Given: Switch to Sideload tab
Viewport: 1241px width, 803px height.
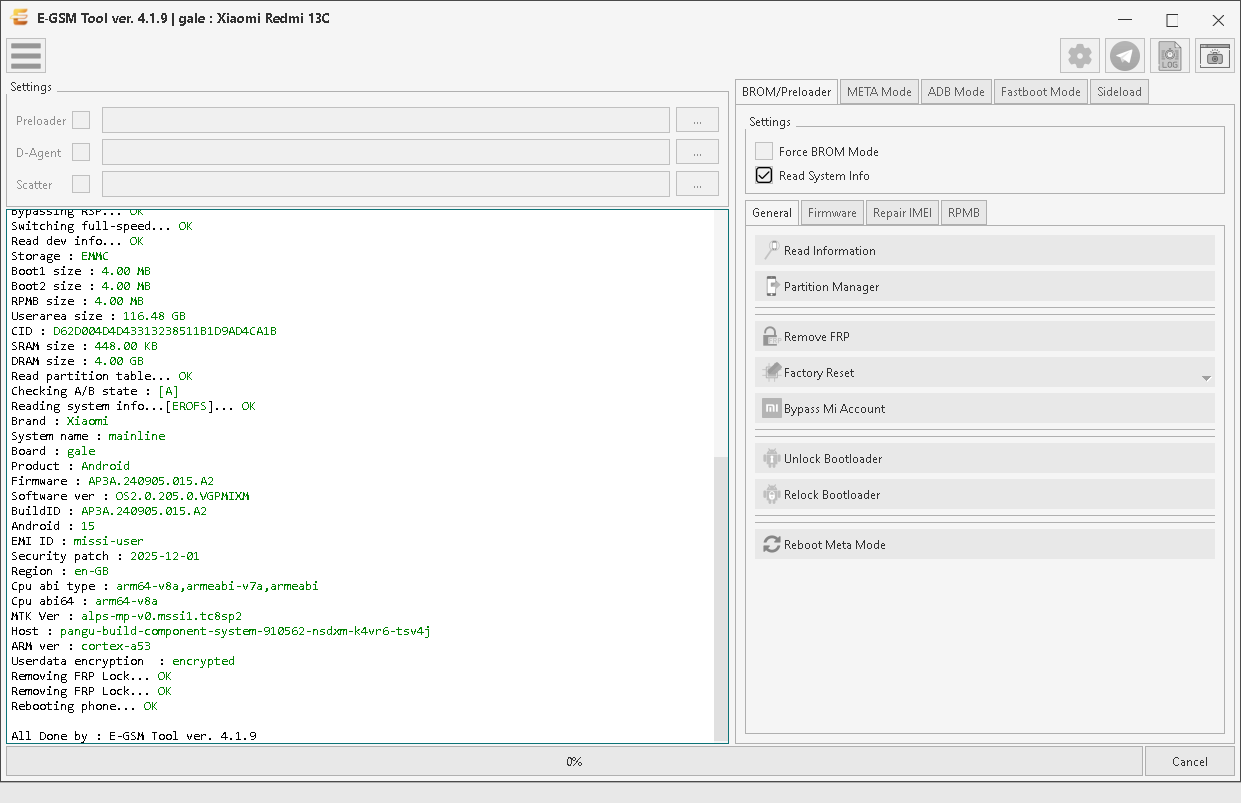Looking at the screenshot, I should (x=1119, y=91).
